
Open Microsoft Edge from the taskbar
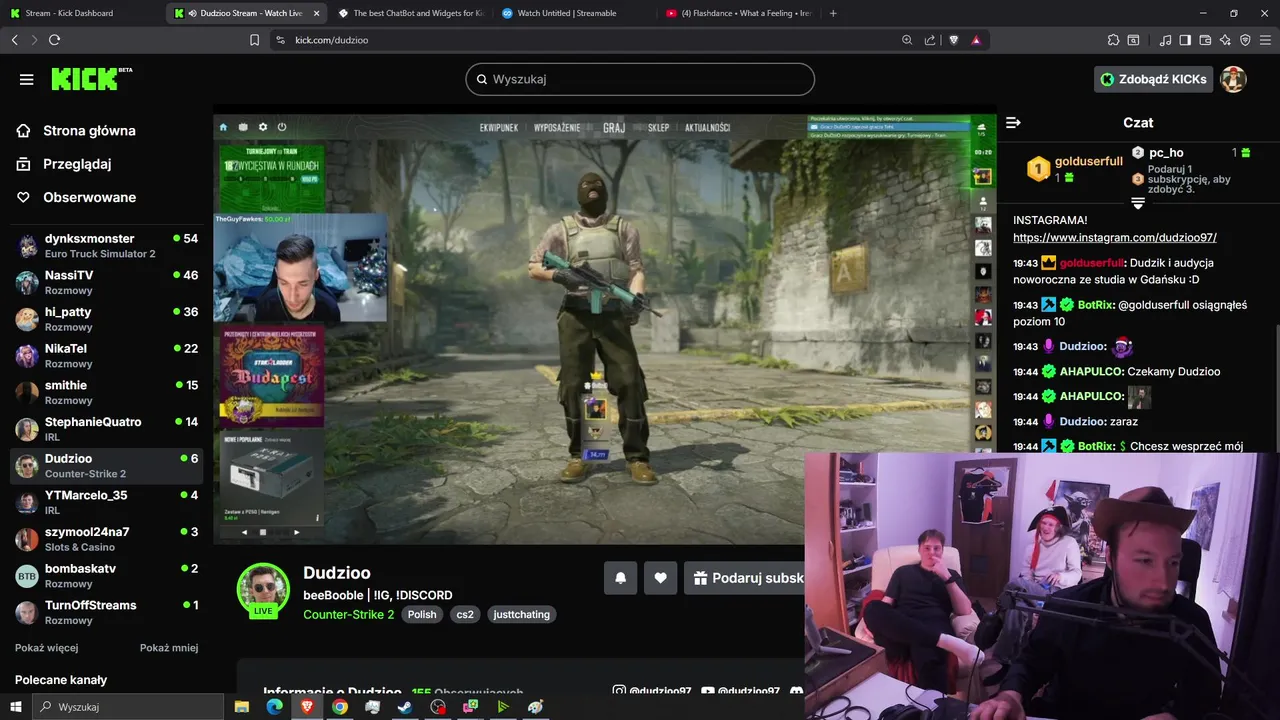click(274, 707)
